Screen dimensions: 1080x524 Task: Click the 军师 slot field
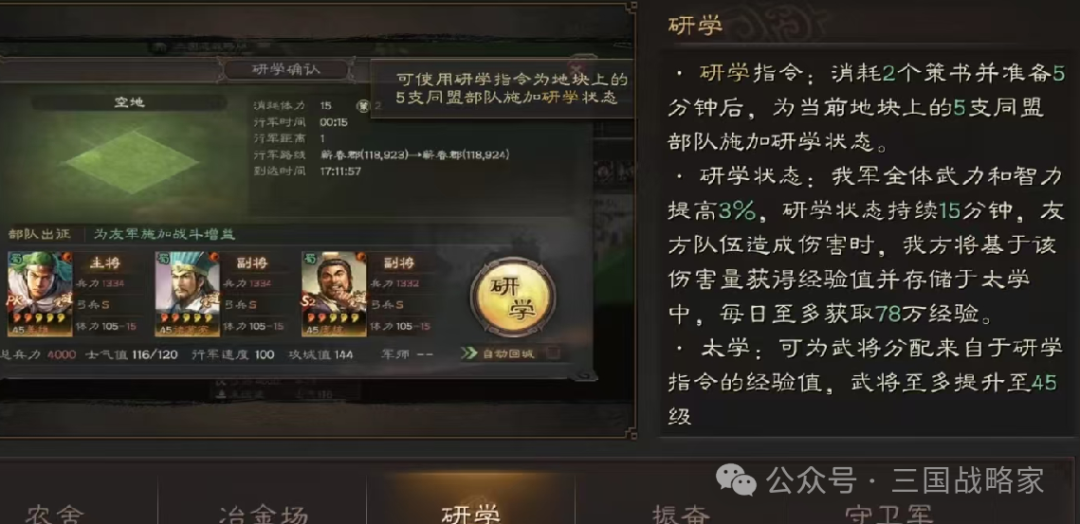[x=406, y=355]
